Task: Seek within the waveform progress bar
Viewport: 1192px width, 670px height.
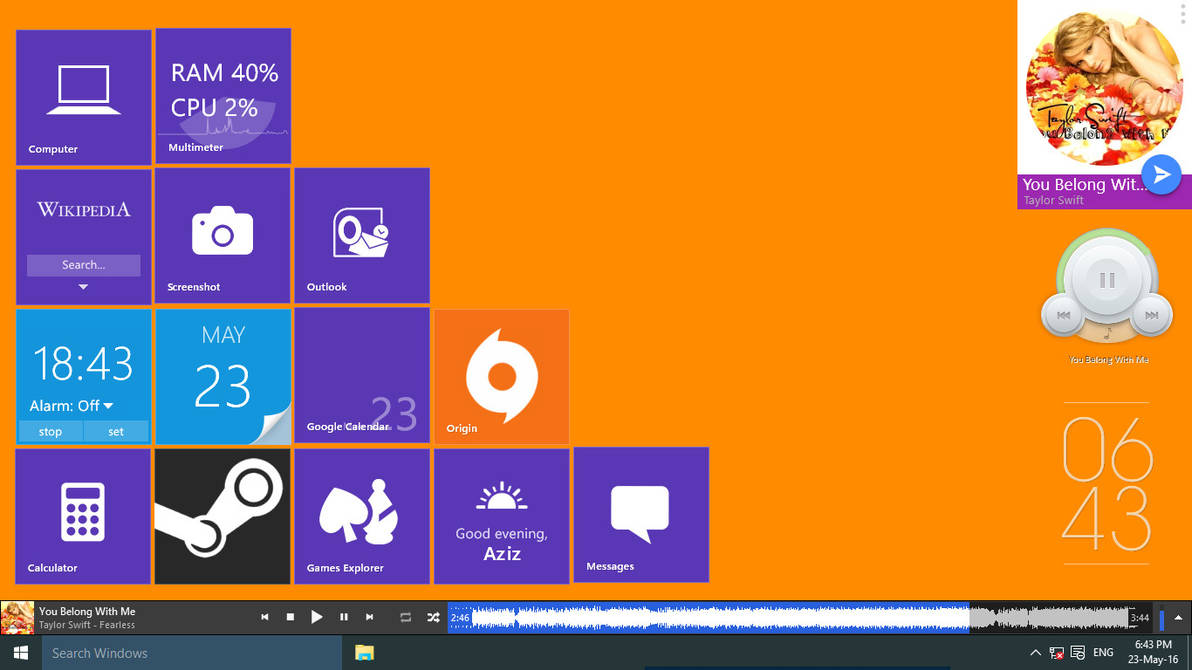Action: point(800,618)
